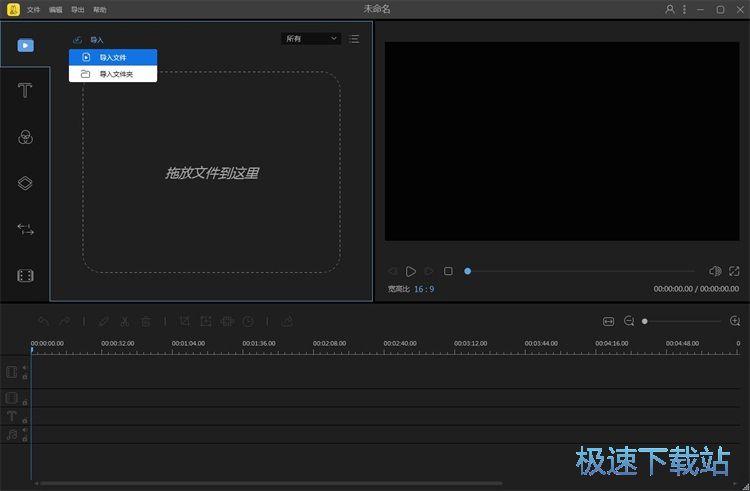Open the Media library tab in sidebar
750x491 pixels.
click(25, 45)
